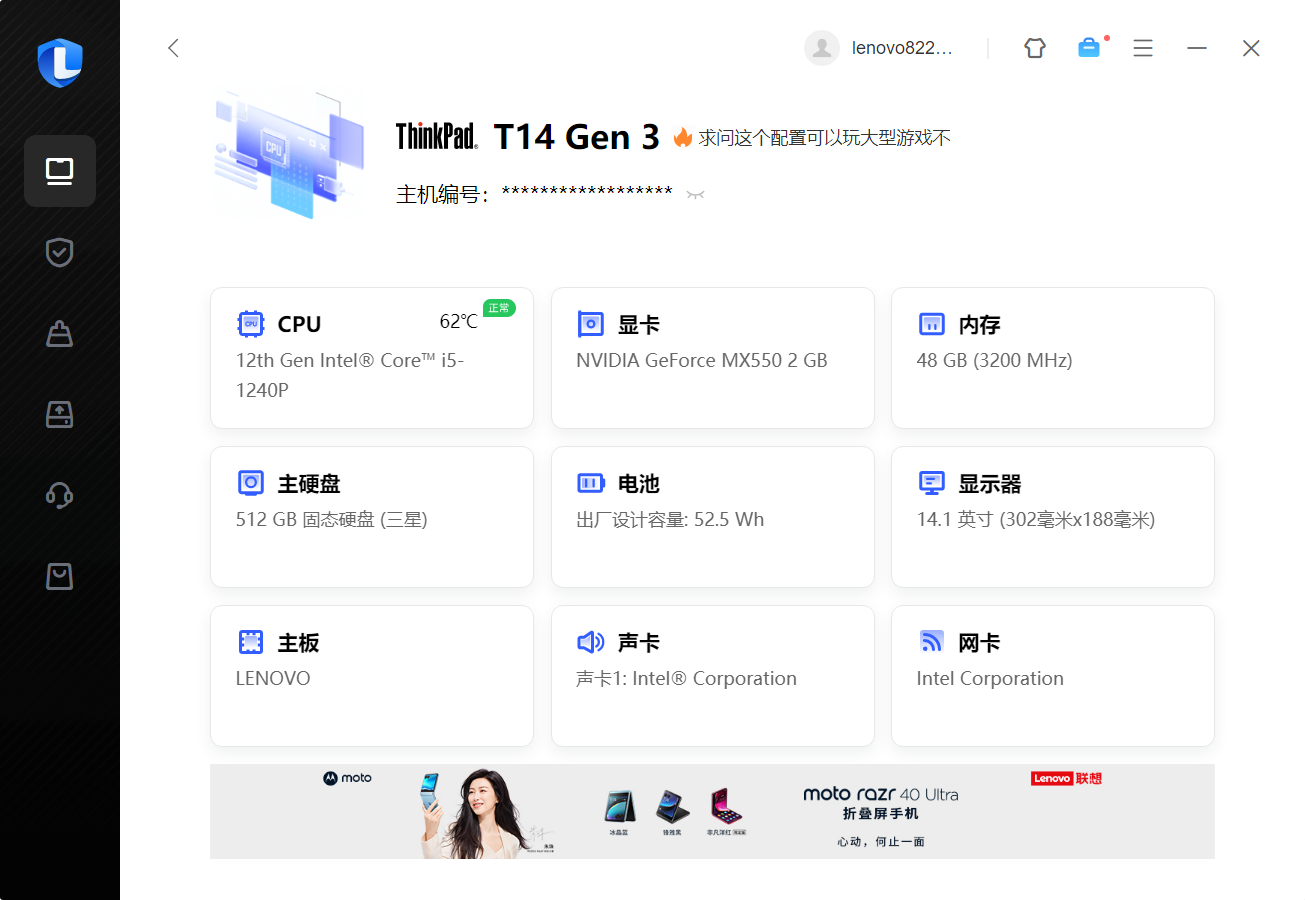This screenshot has height=900, width=1305.
Task: Click the network card wifi icon
Action: [x=931, y=642]
